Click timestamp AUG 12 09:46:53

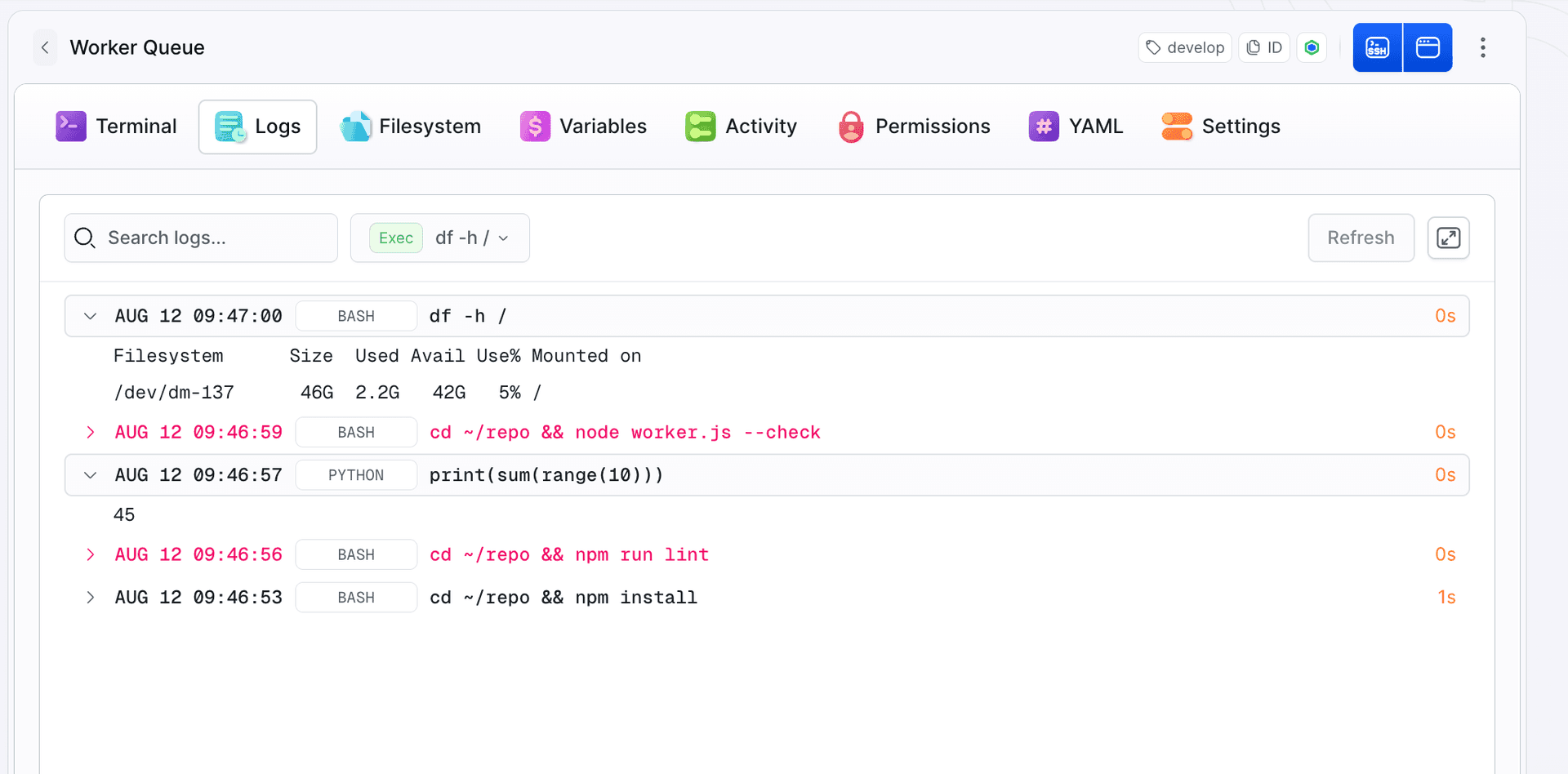198,598
